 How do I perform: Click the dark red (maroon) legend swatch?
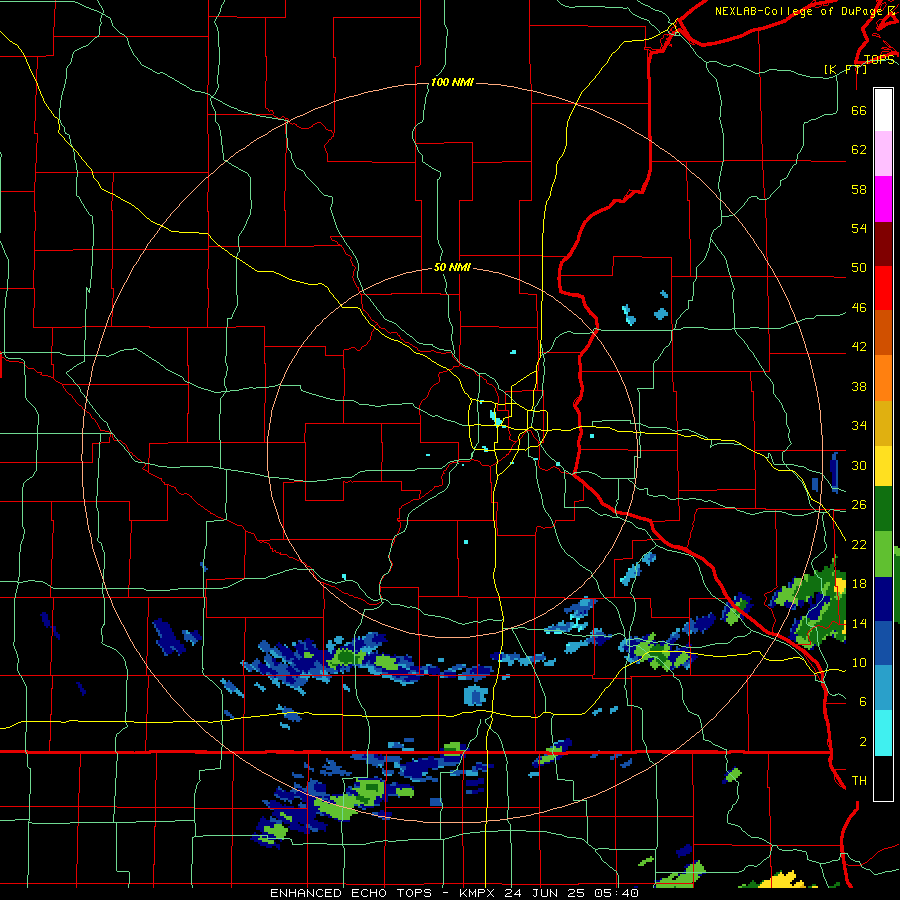tap(883, 243)
